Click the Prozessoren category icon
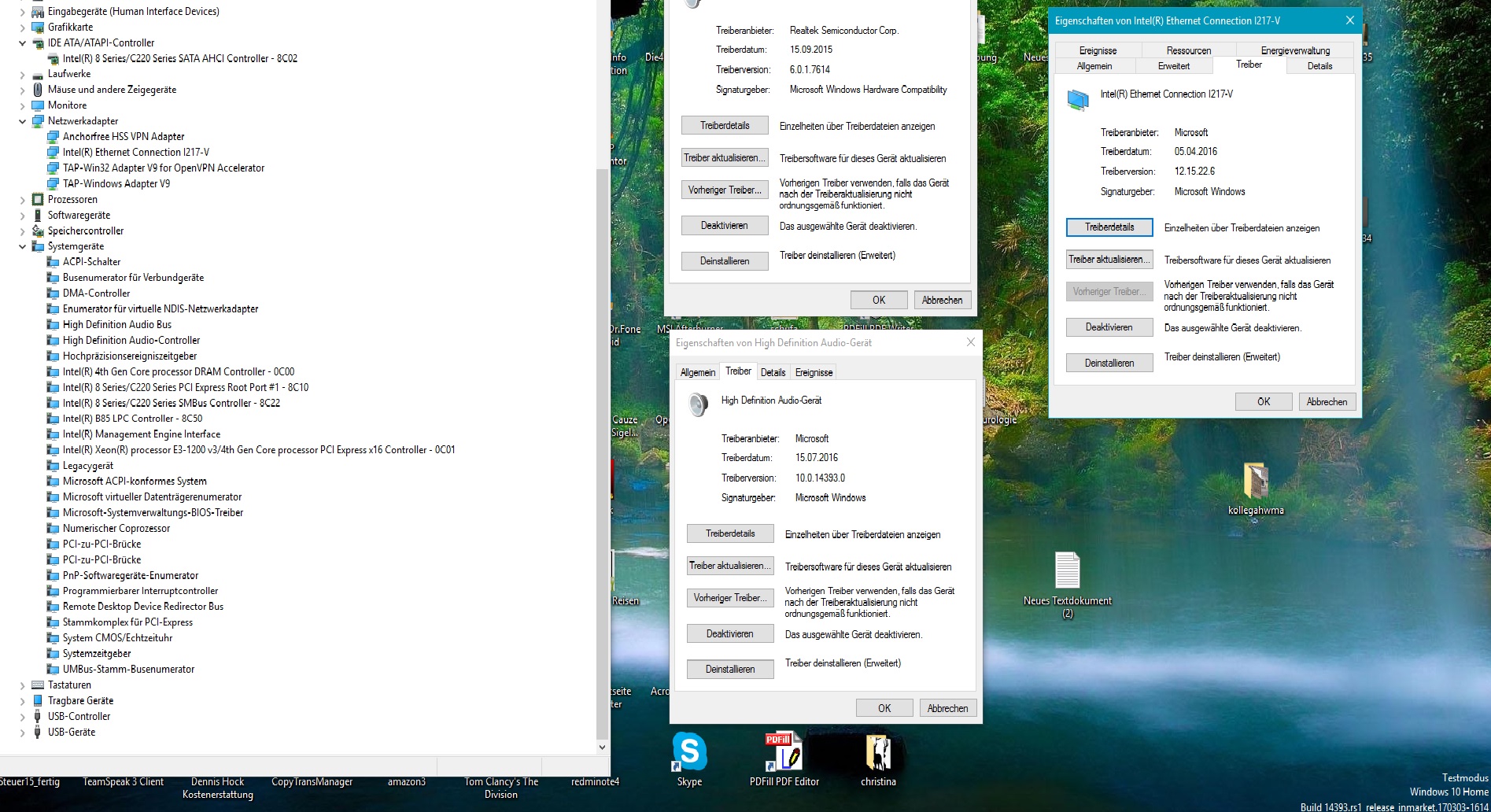Image resolution: width=1491 pixels, height=812 pixels. coord(38,199)
